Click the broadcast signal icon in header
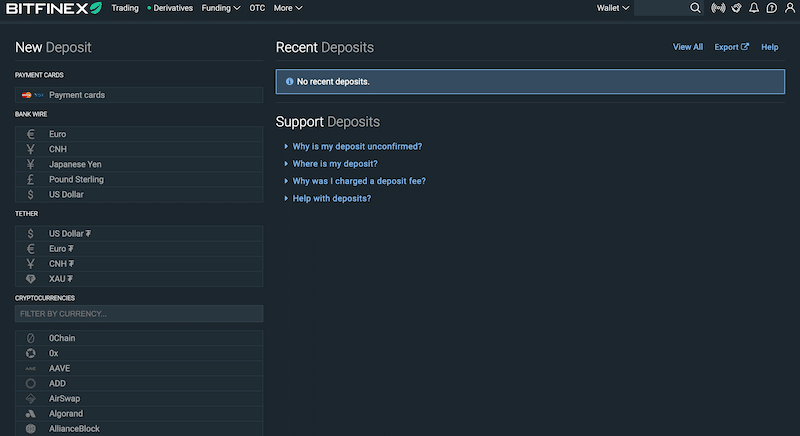 click(x=718, y=8)
